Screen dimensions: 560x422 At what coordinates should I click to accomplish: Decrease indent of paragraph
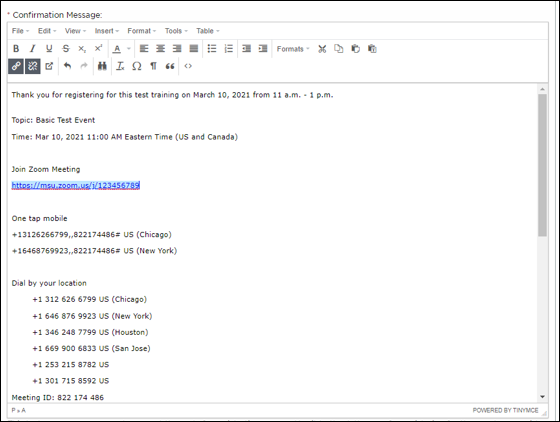point(246,49)
